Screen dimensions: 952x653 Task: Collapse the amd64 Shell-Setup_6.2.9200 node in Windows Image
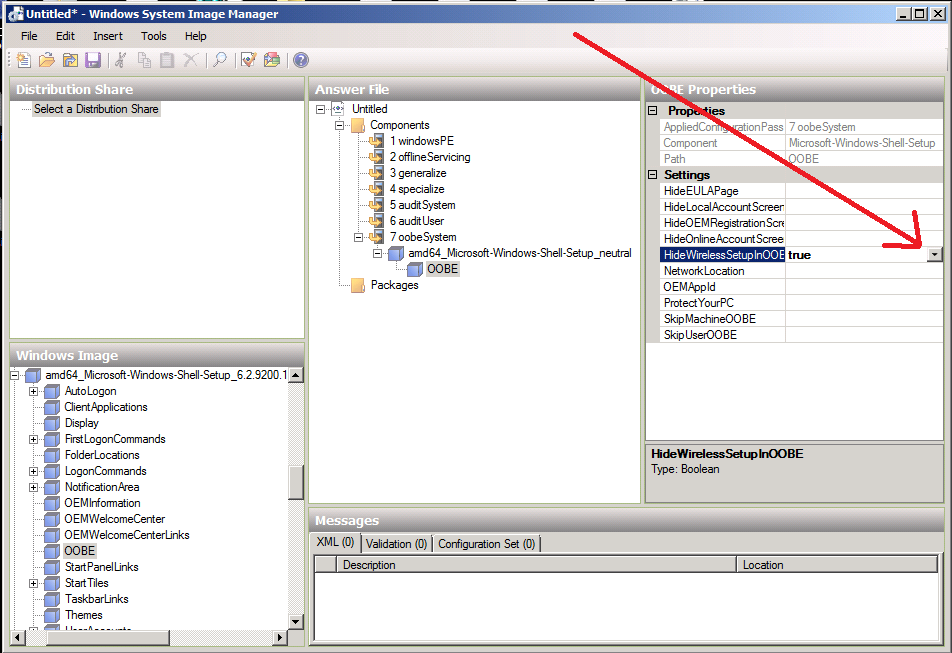click(x=15, y=376)
